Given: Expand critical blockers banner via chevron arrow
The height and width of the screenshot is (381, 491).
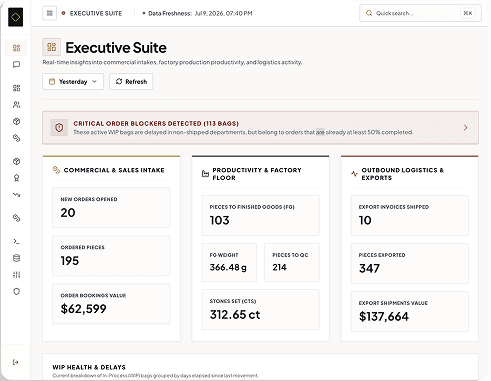Looking at the screenshot, I should click(466, 128).
